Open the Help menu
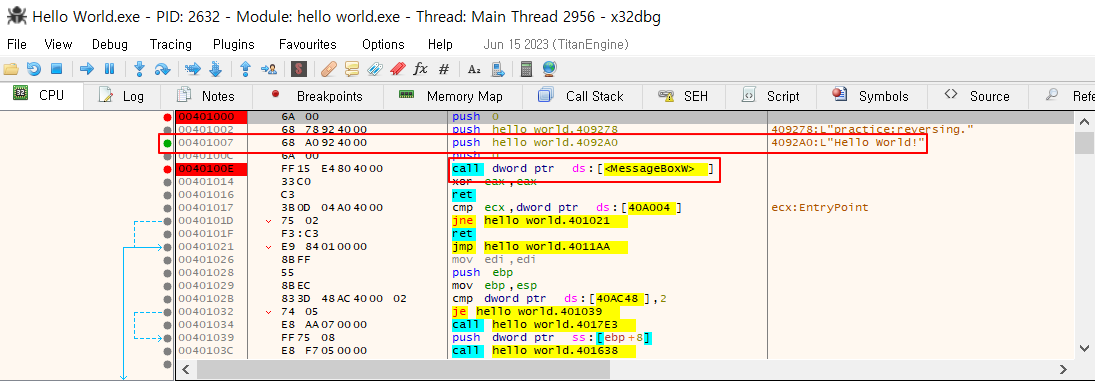Image resolution: width=1095 pixels, height=381 pixels. 440,44
